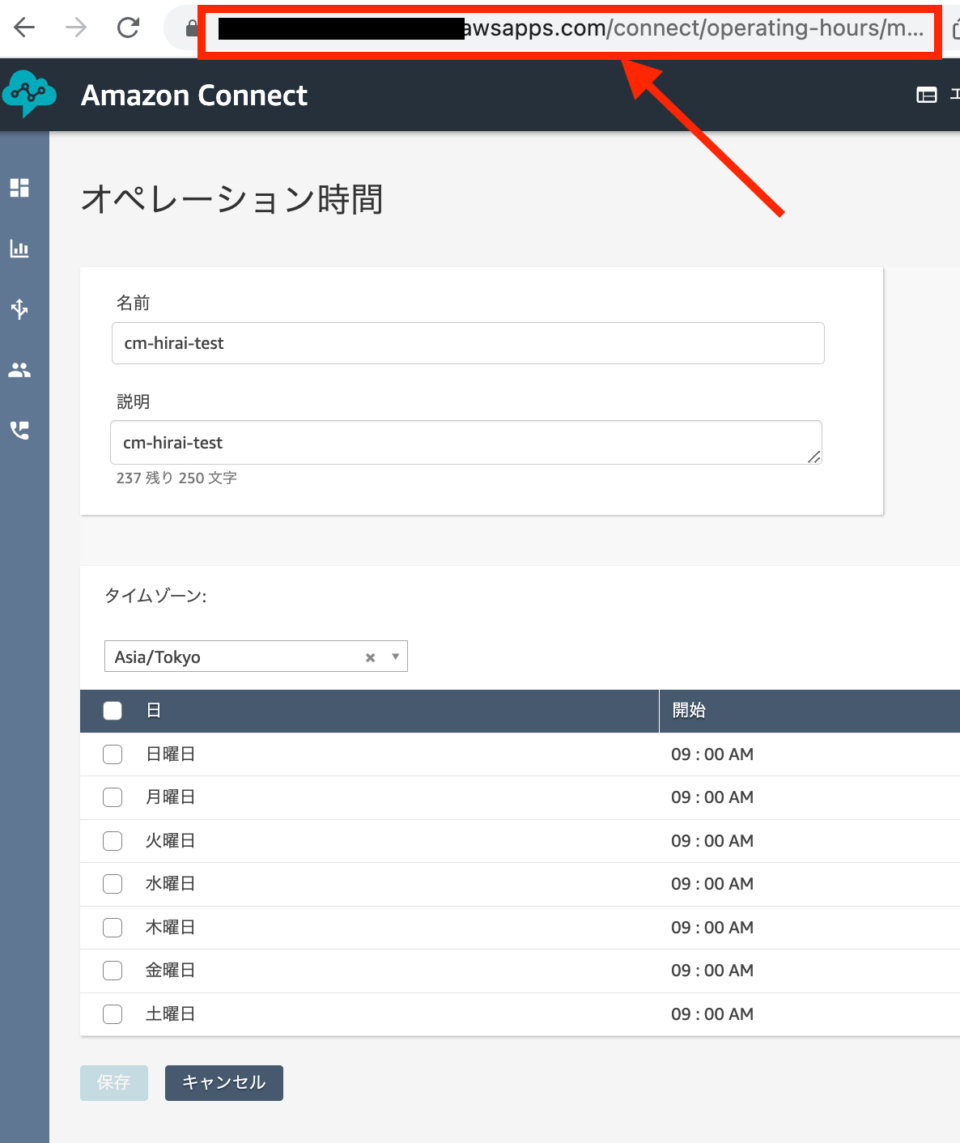This screenshot has width=960, height=1143.
Task: Clear Asia/Tokyo with the x in the dropdown
Action: click(x=369, y=656)
